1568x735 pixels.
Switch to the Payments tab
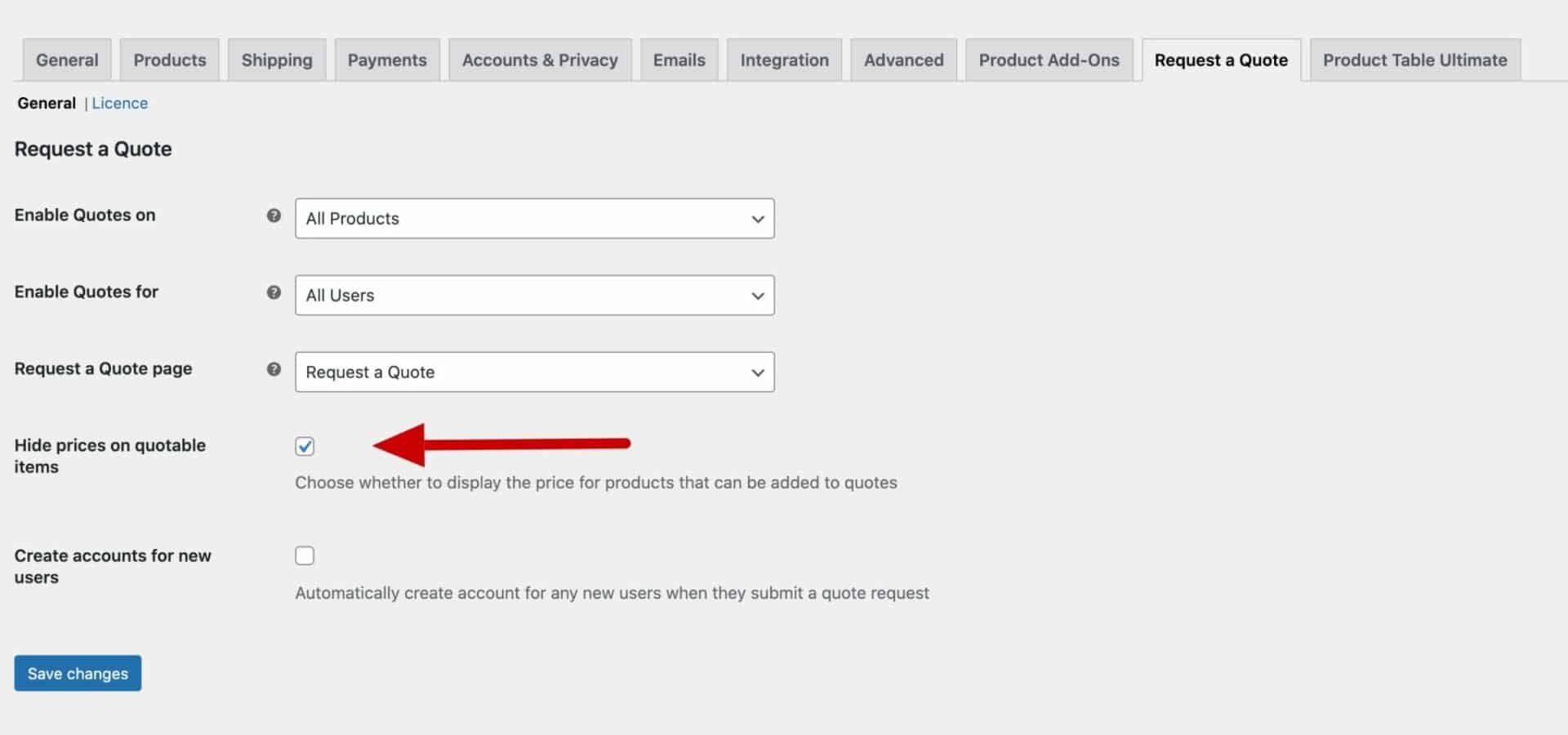(387, 59)
